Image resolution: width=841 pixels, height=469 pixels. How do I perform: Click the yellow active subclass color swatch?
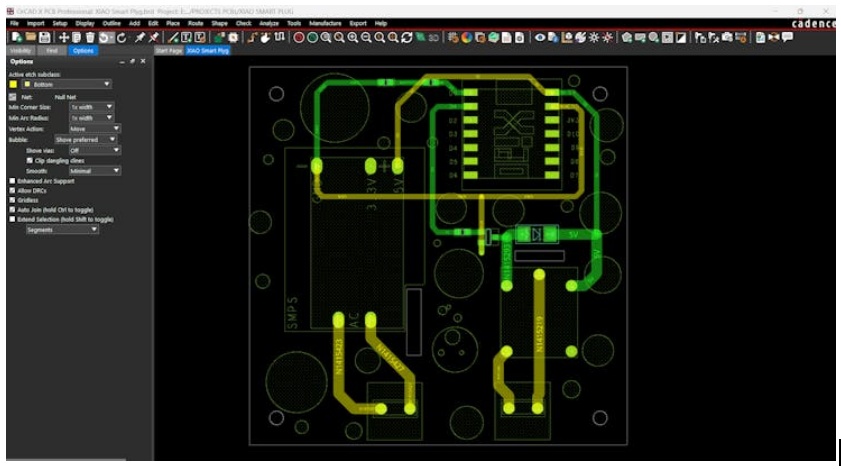[13, 84]
